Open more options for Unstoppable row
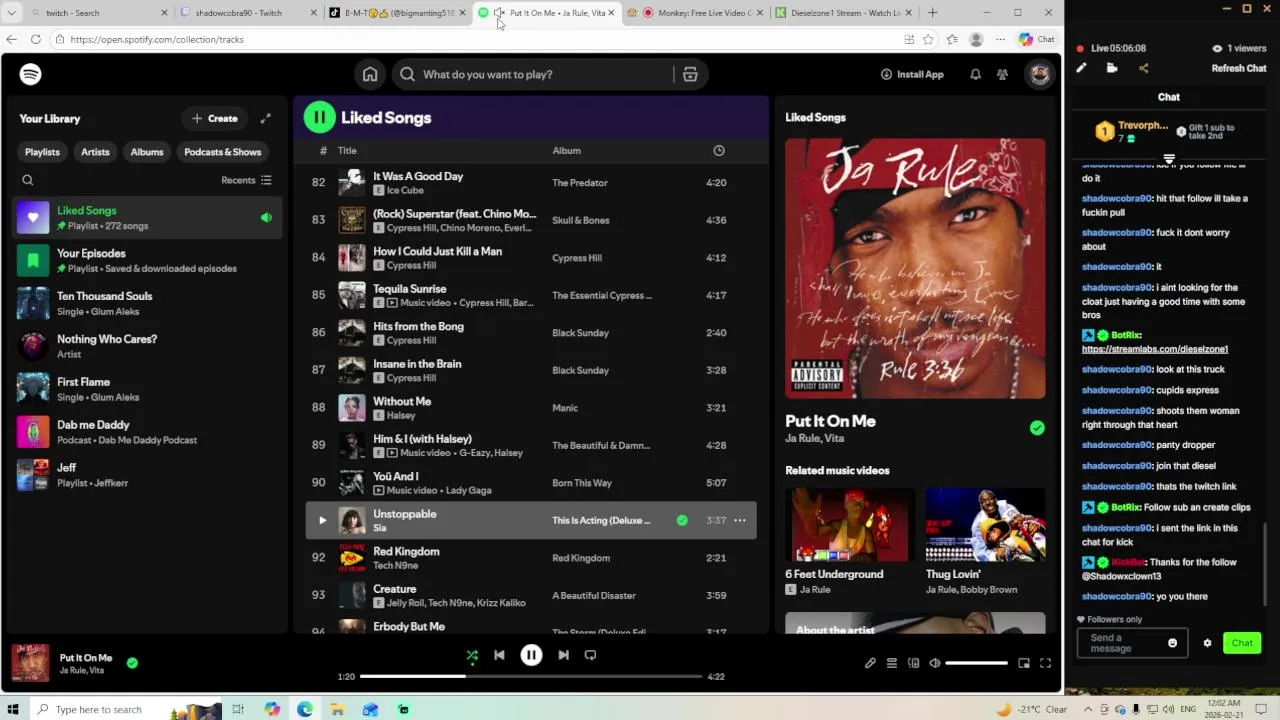The height and width of the screenshot is (720, 1280). click(740, 520)
